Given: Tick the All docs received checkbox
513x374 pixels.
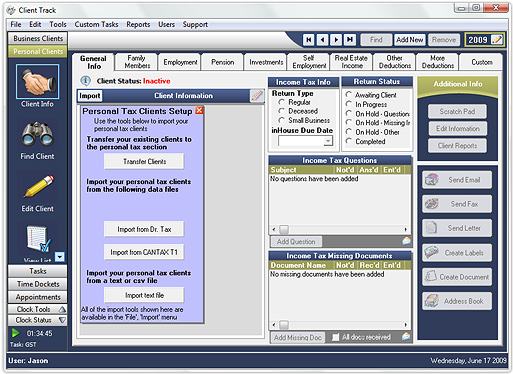Looking at the screenshot, I should [336, 337].
